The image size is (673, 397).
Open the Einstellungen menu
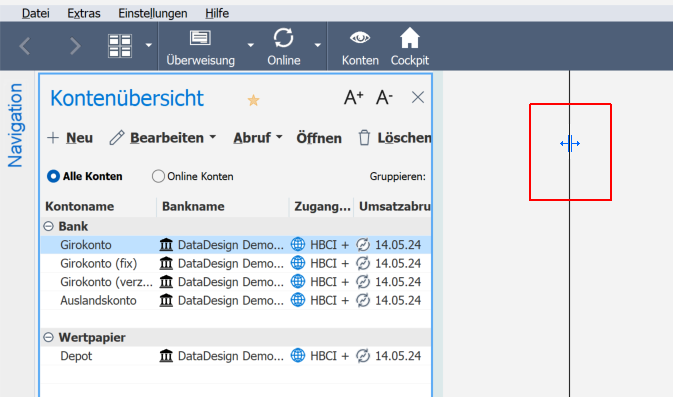tap(153, 13)
